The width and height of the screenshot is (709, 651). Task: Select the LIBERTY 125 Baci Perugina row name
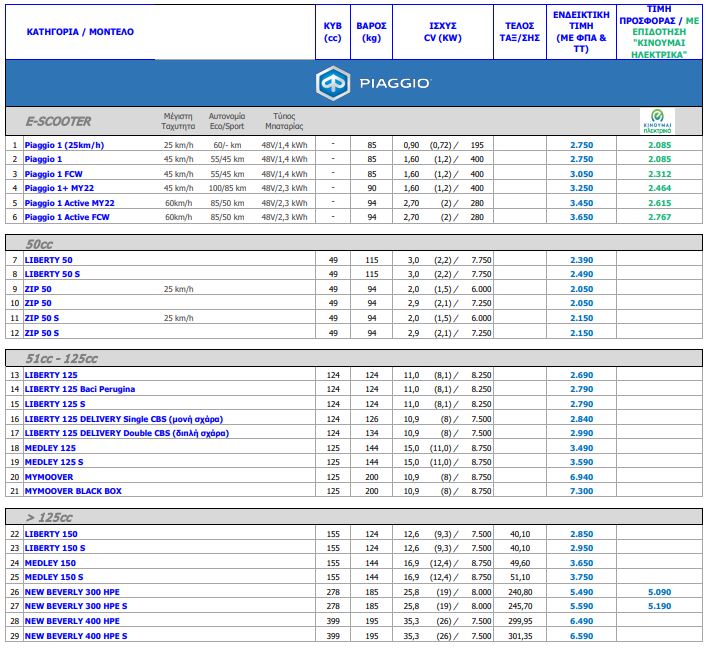80,389
